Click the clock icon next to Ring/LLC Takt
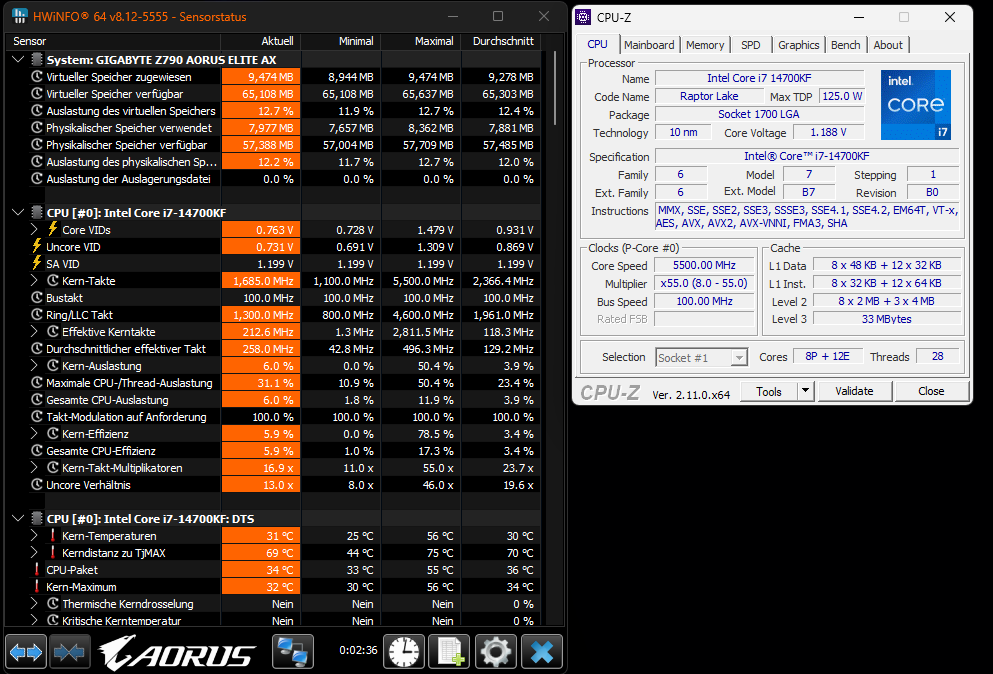This screenshot has width=993, height=674. [x=37, y=314]
